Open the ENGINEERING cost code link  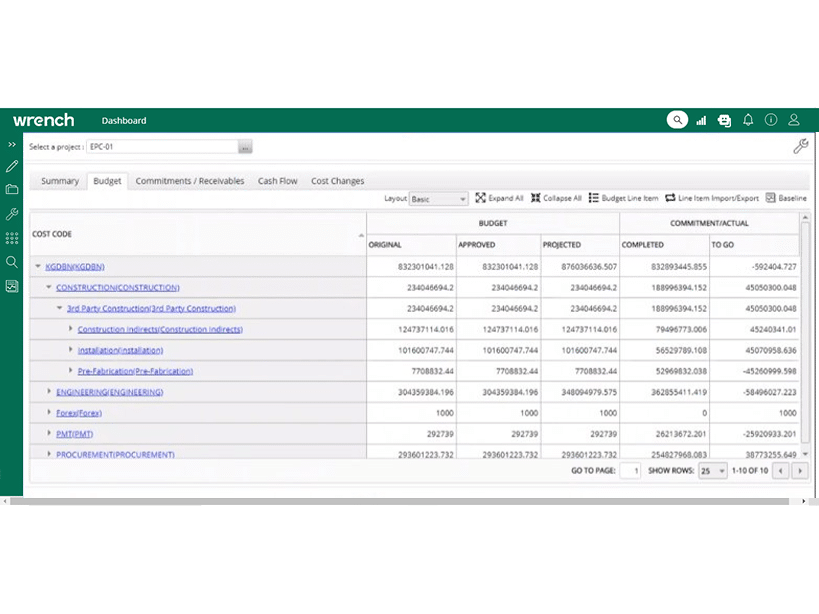(109, 392)
